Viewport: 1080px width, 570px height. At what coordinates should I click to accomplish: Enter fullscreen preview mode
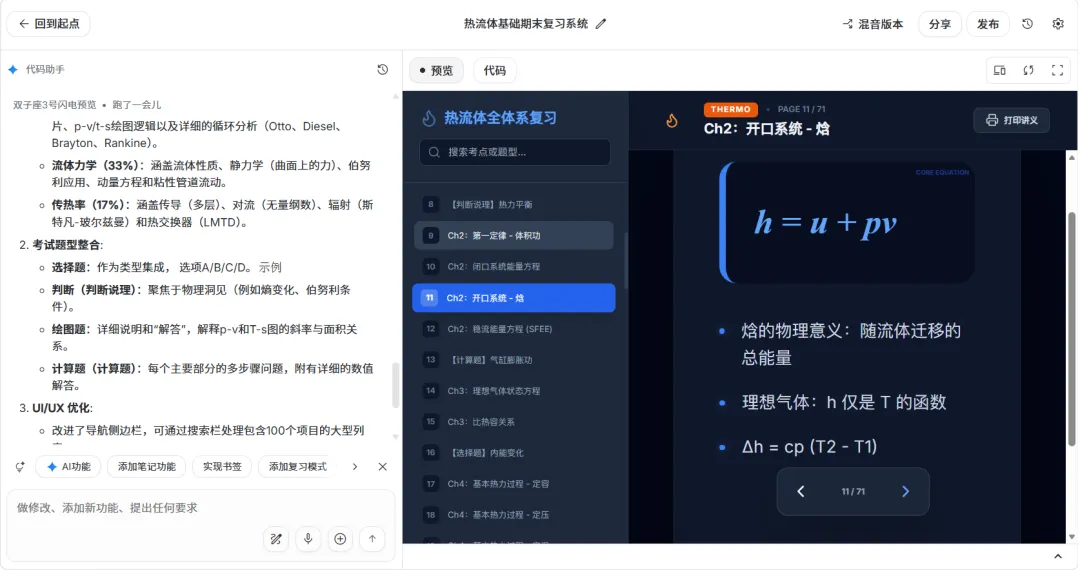pyautogui.click(x=1057, y=70)
